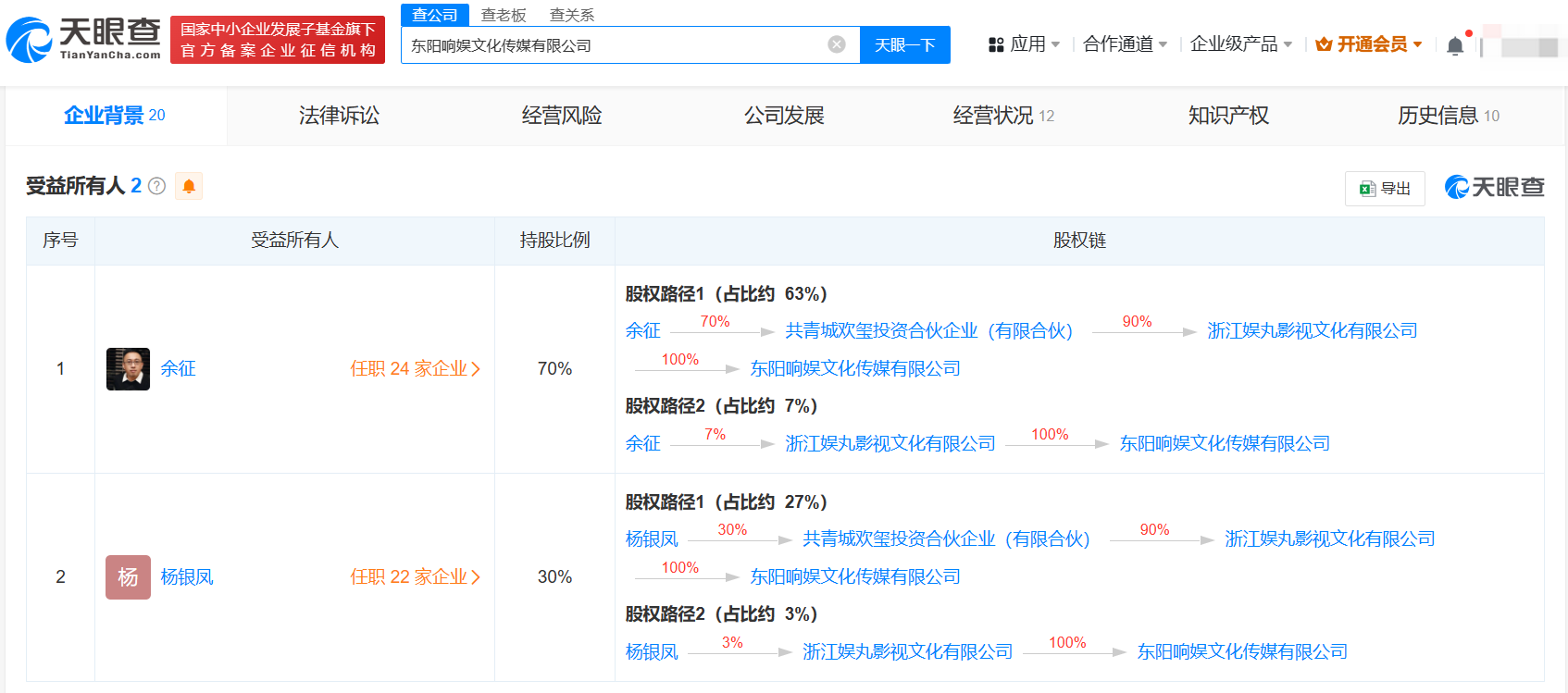Open 浙江娱丸影视文化有限公司 link in 63% path
The height and width of the screenshot is (693, 1568).
[1313, 330]
